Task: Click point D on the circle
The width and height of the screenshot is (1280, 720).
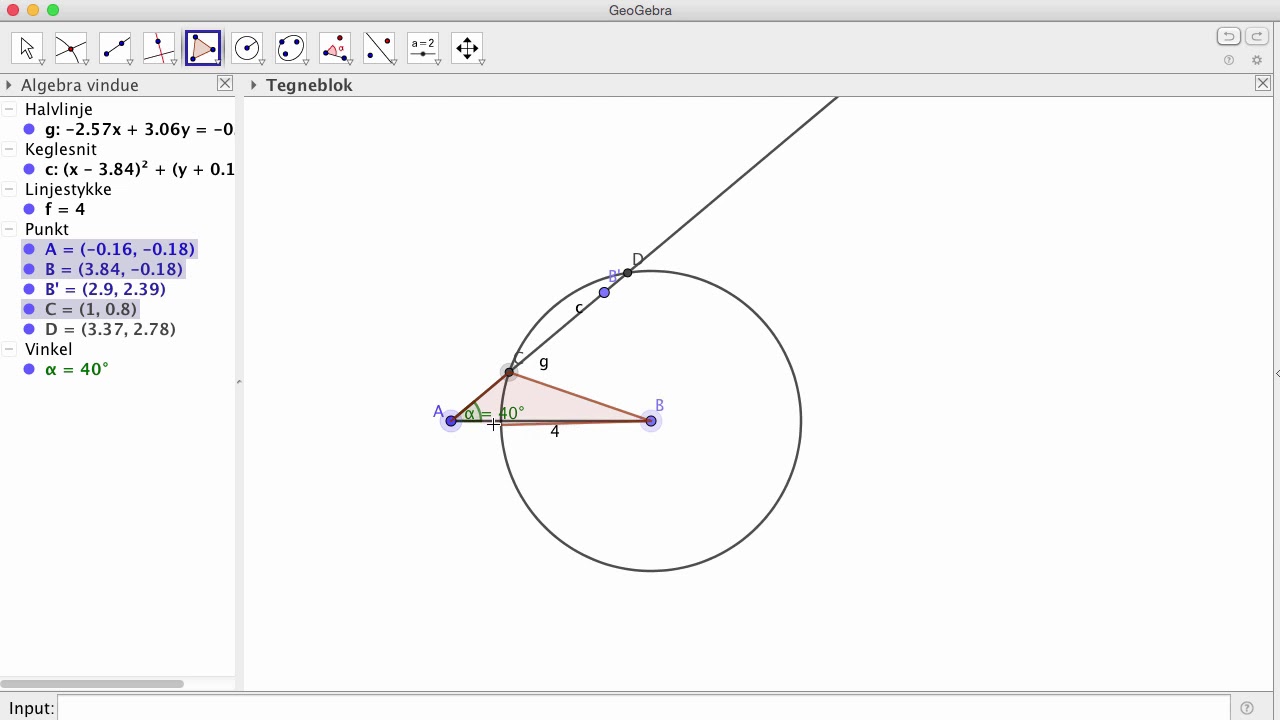Action: coord(627,273)
